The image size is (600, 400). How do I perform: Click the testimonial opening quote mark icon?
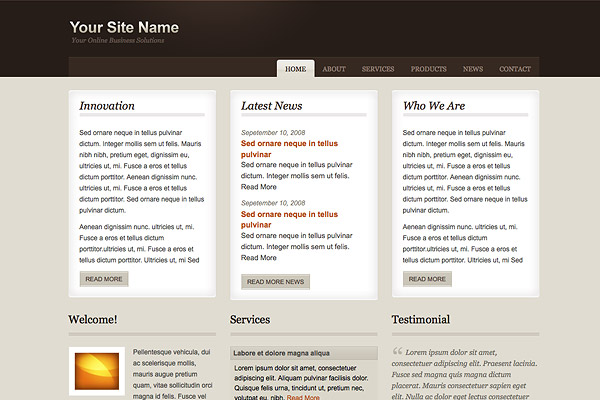click(397, 351)
